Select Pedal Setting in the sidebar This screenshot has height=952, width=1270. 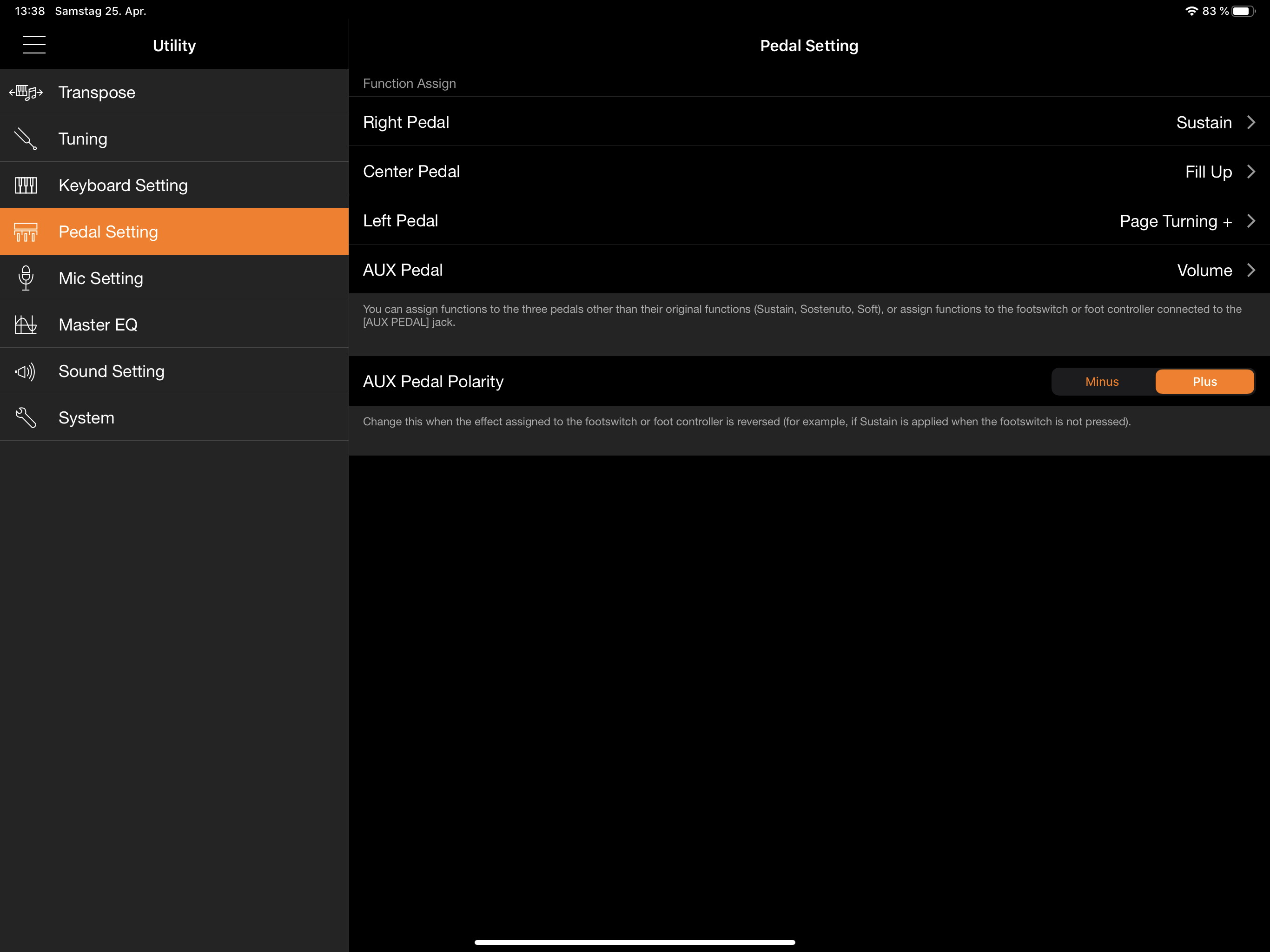(108, 232)
